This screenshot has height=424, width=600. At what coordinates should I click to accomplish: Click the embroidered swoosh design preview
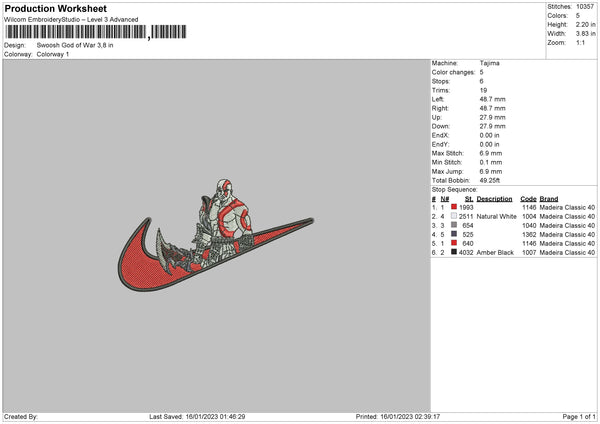tap(216, 235)
